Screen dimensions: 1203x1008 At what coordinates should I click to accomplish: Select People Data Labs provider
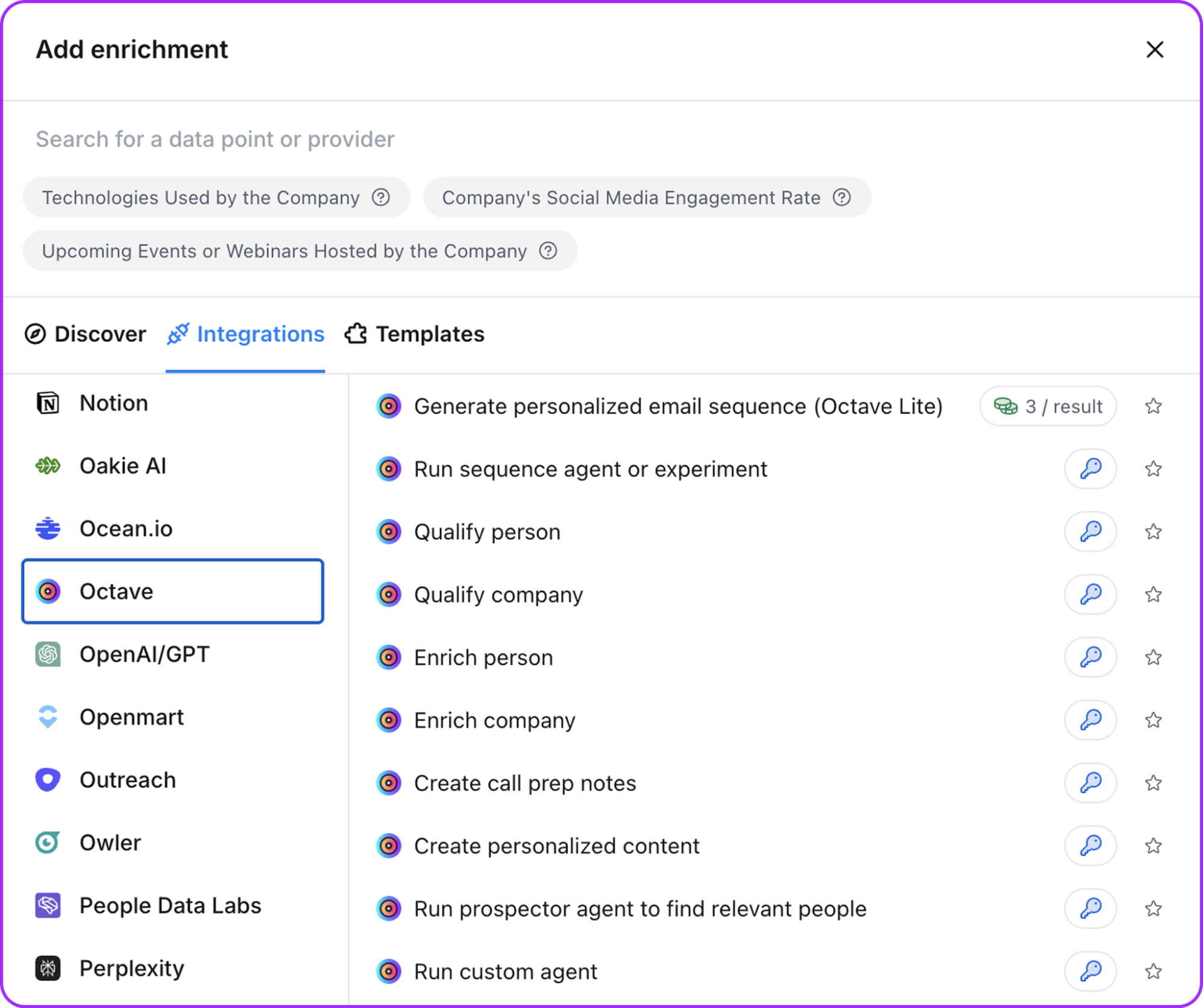[173, 906]
